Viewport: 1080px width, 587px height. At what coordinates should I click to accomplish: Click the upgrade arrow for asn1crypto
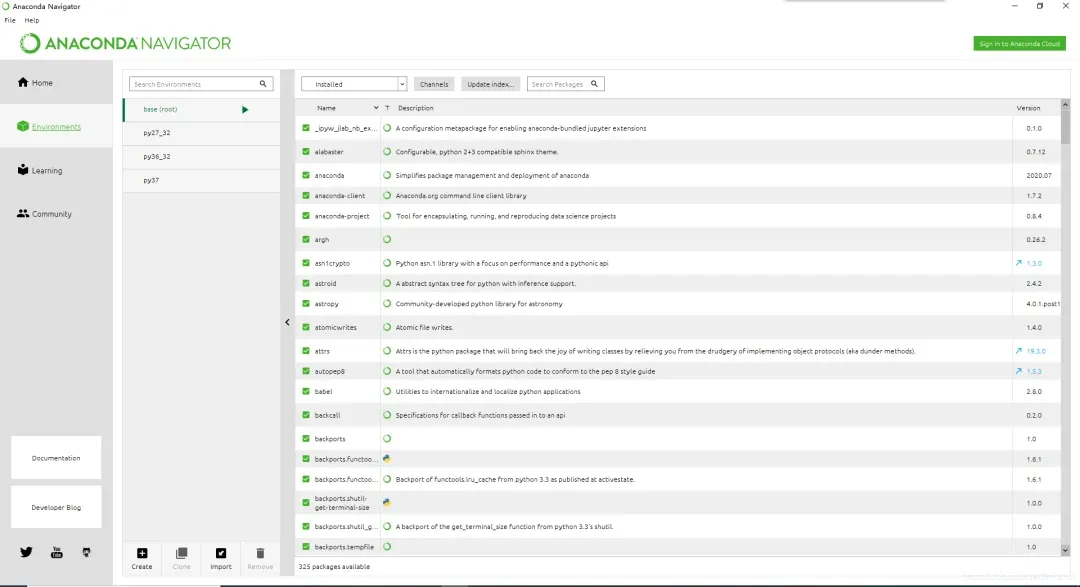coord(1019,263)
